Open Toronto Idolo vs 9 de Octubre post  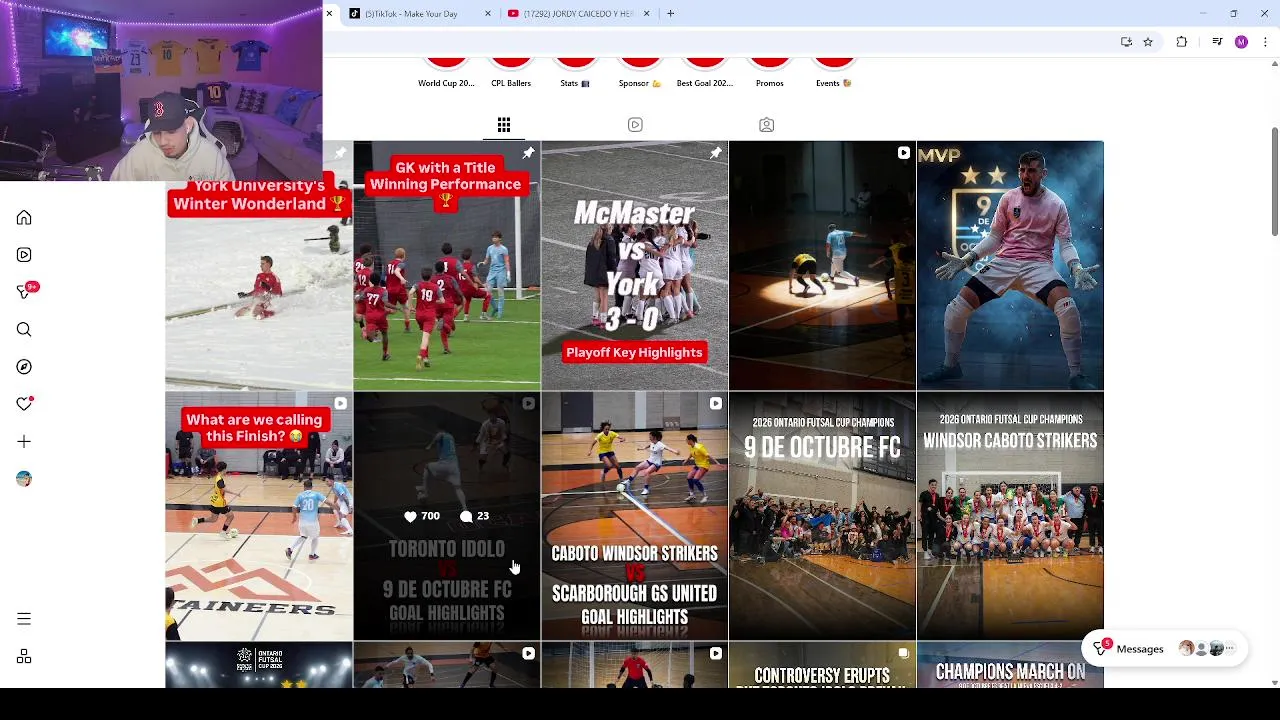coord(447,516)
